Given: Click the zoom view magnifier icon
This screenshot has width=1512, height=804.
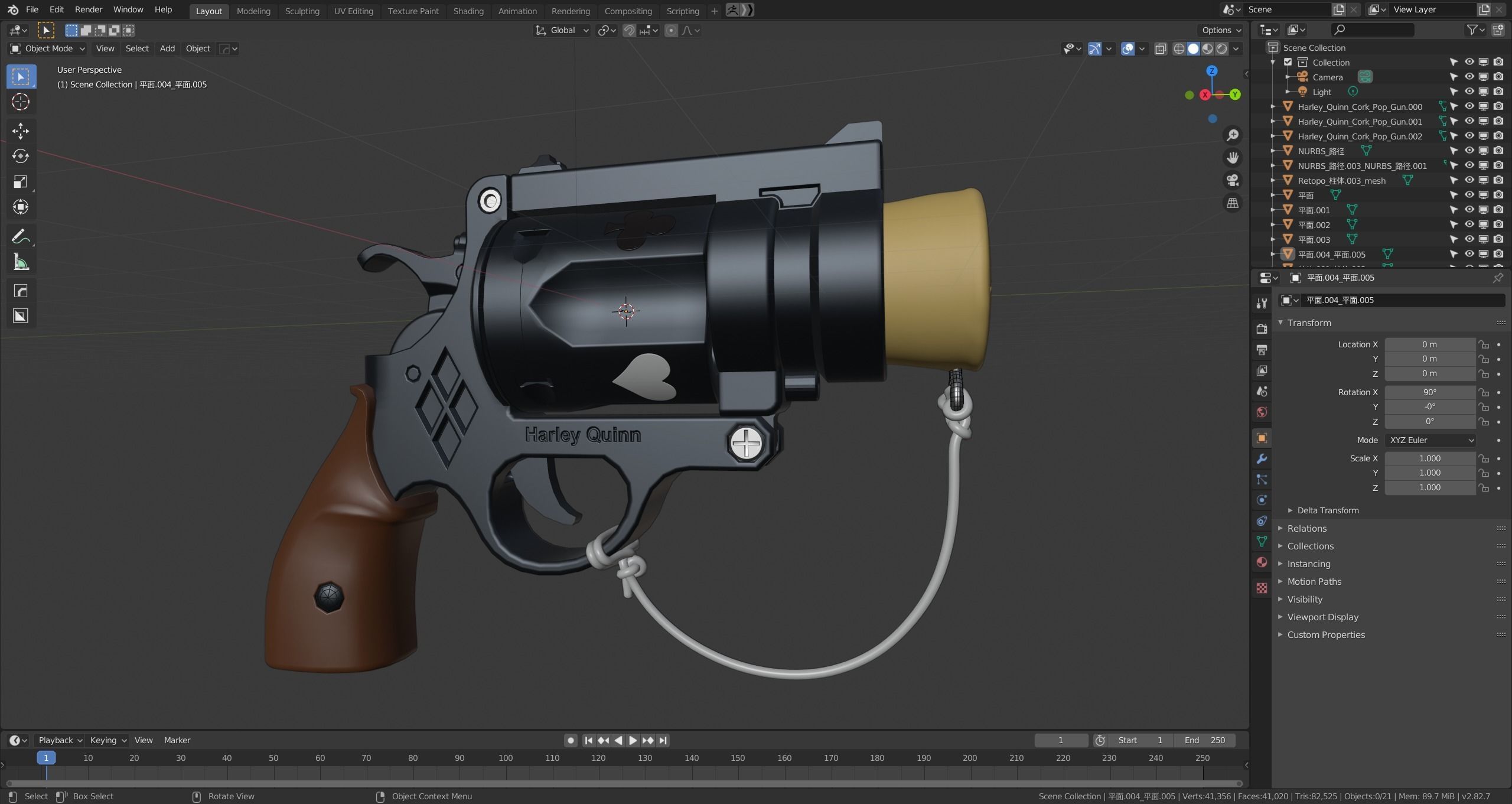Looking at the screenshot, I should [1232, 135].
